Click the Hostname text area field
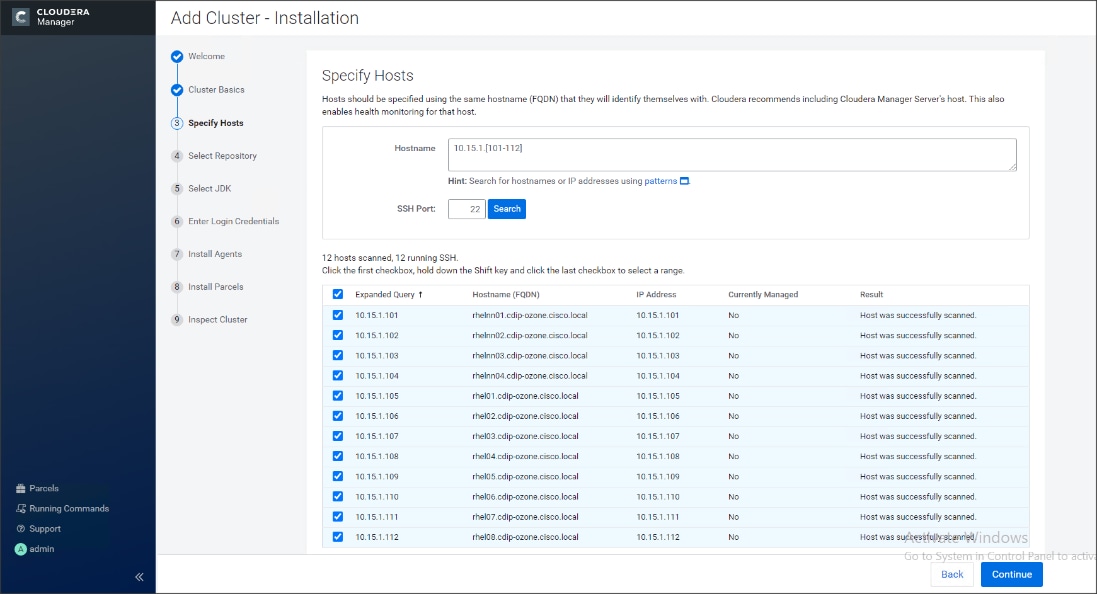This screenshot has height=594, width=1097. (732, 155)
